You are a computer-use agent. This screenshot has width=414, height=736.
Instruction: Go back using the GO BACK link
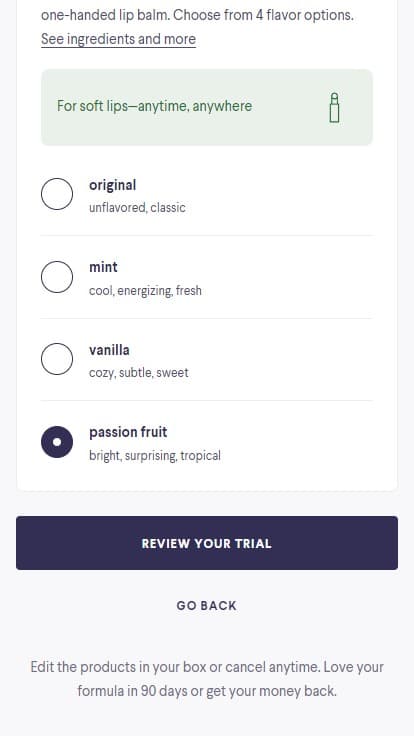click(x=207, y=606)
